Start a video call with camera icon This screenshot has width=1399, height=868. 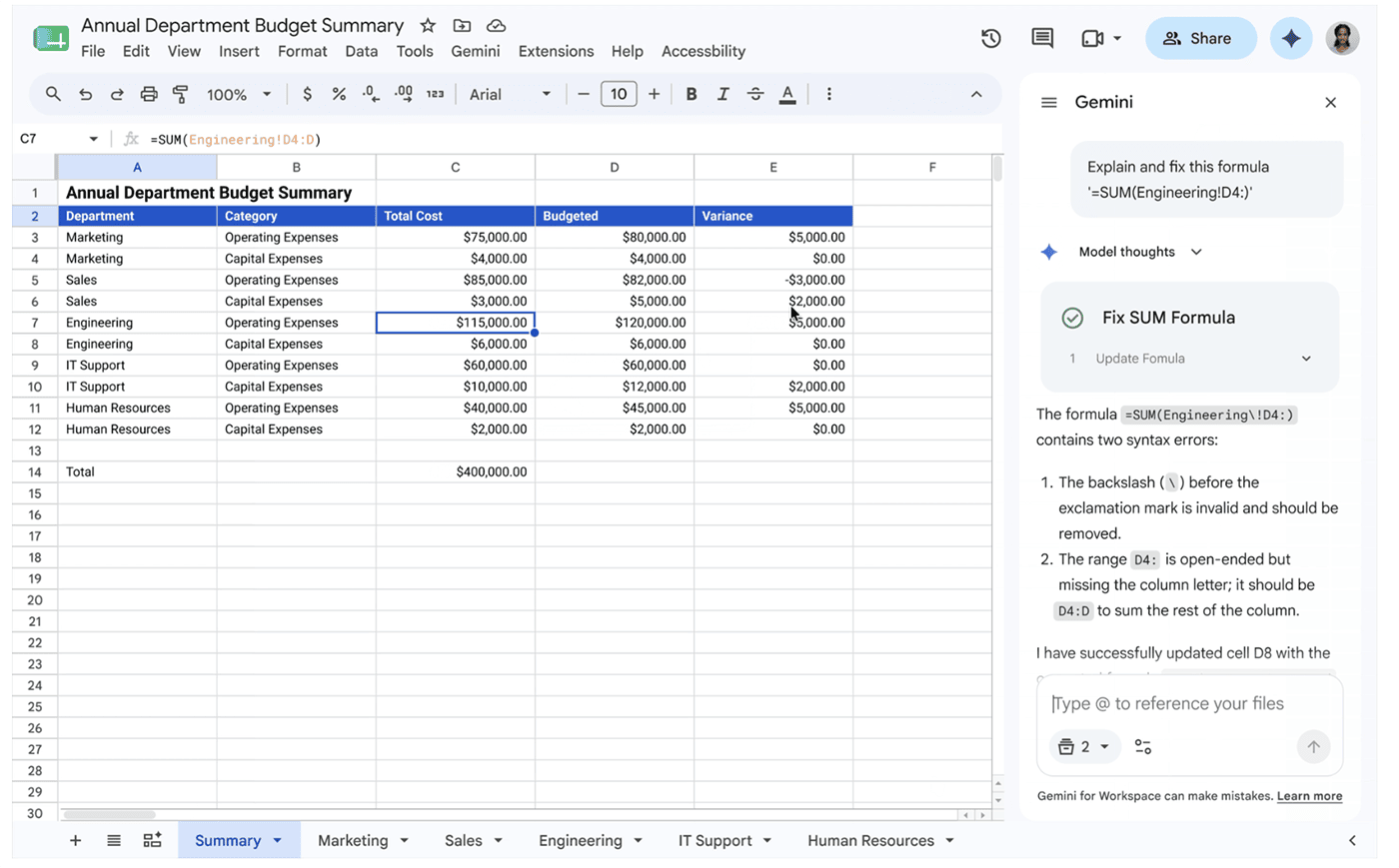[1092, 39]
